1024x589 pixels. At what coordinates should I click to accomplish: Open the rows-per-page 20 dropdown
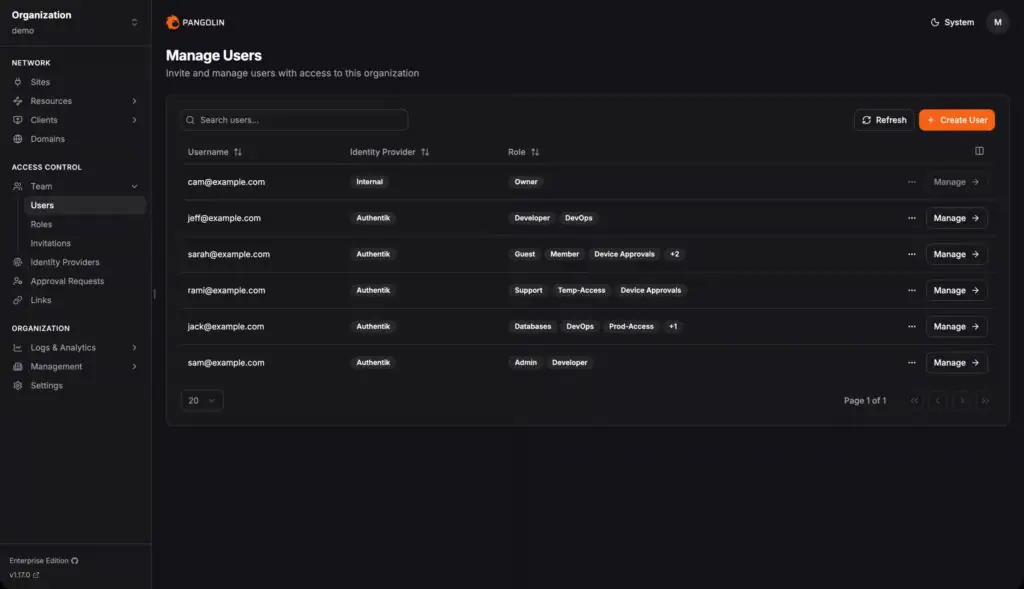pos(202,400)
